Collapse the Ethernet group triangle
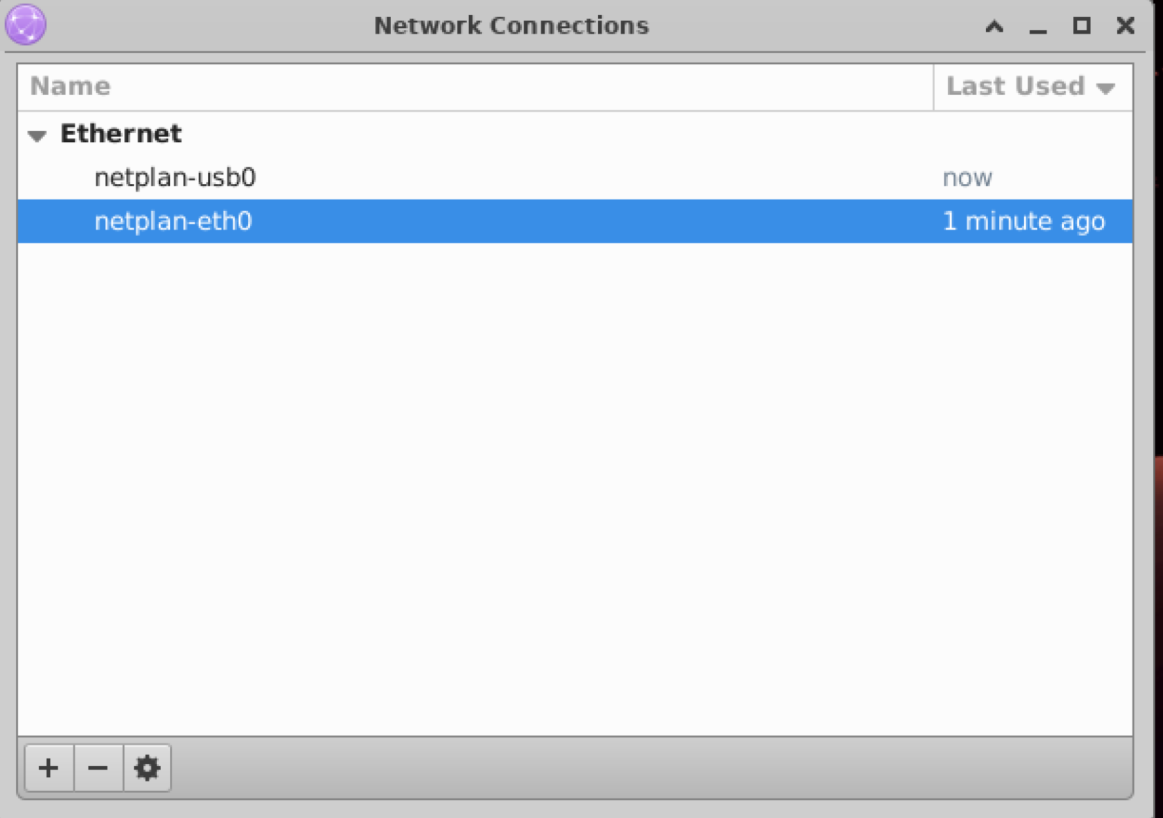 (37, 135)
